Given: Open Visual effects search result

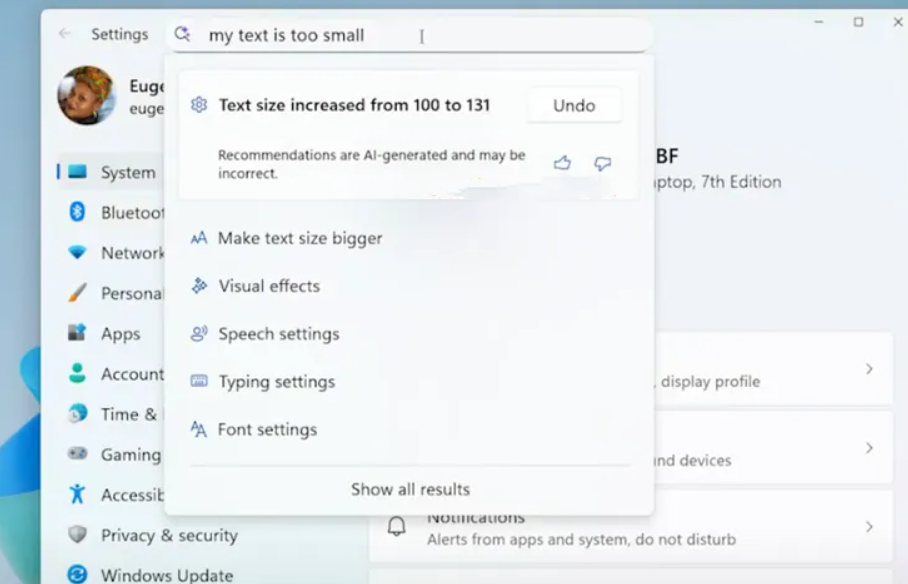Looking at the screenshot, I should point(269,286).
